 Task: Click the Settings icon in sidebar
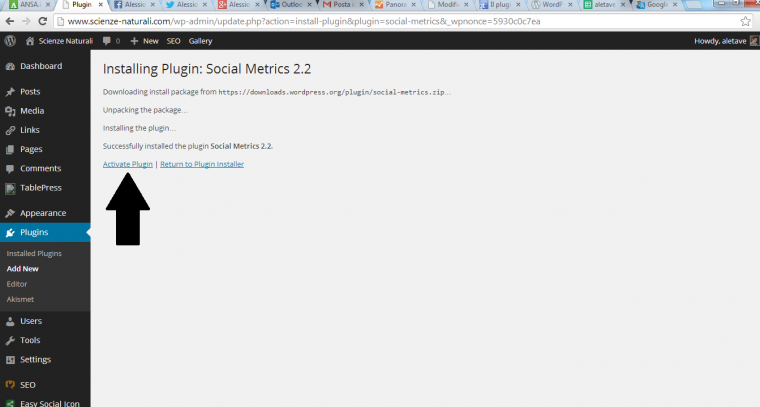tap(10, 360)
